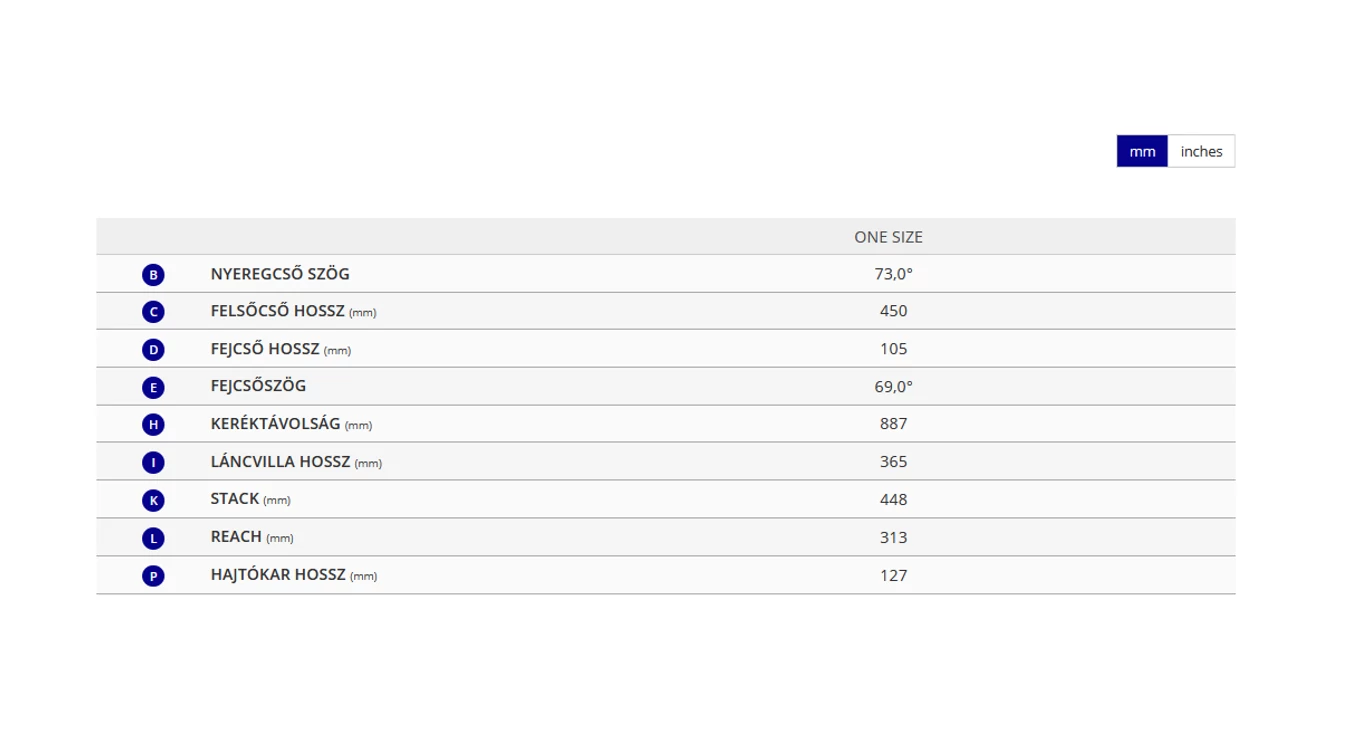Image resolution: width=1350 pixels, height=750 pixels.
Task: Select the L badge next to Reach
Action: point(153,538)
